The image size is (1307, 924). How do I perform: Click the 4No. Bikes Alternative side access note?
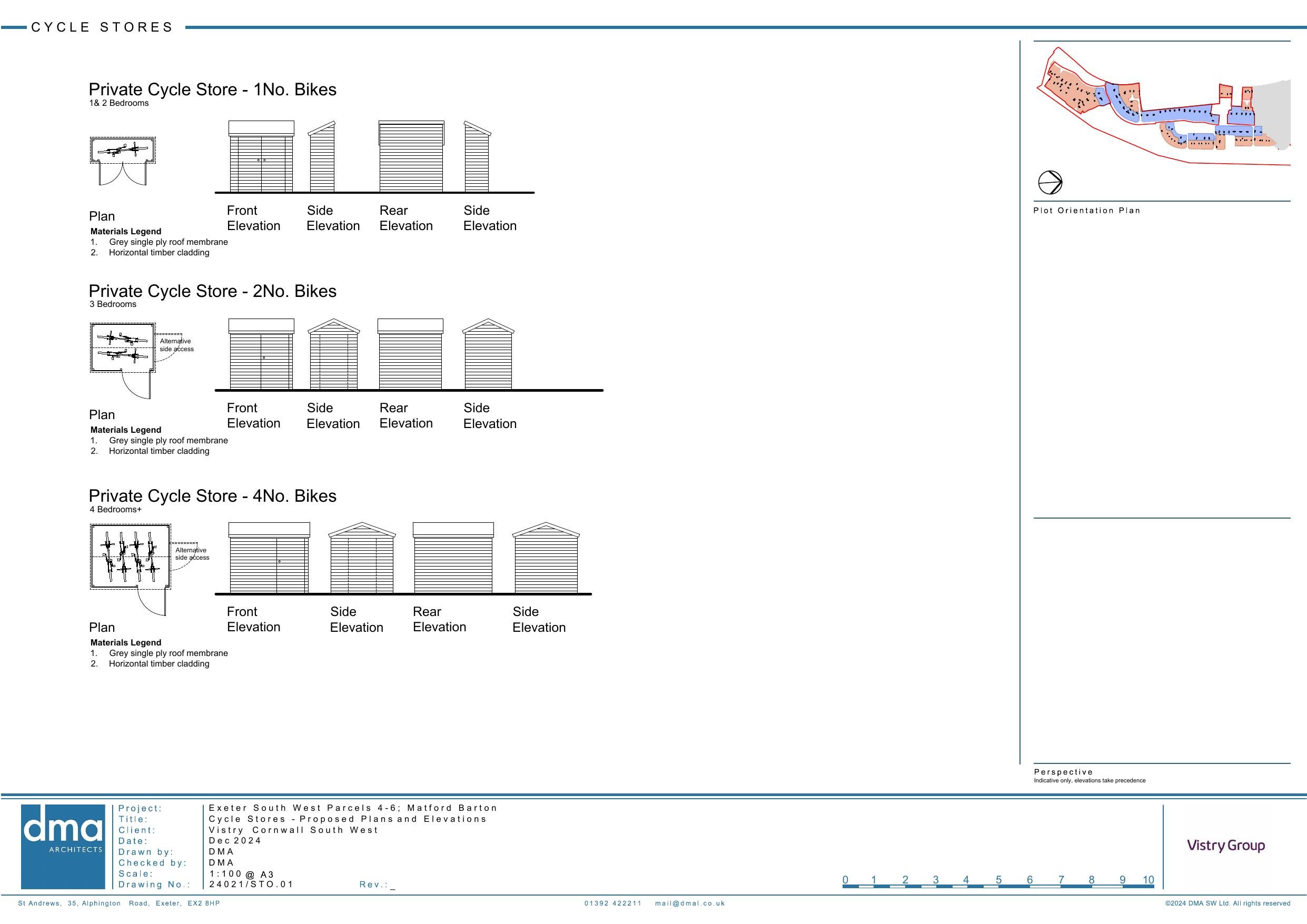point(192,553)
